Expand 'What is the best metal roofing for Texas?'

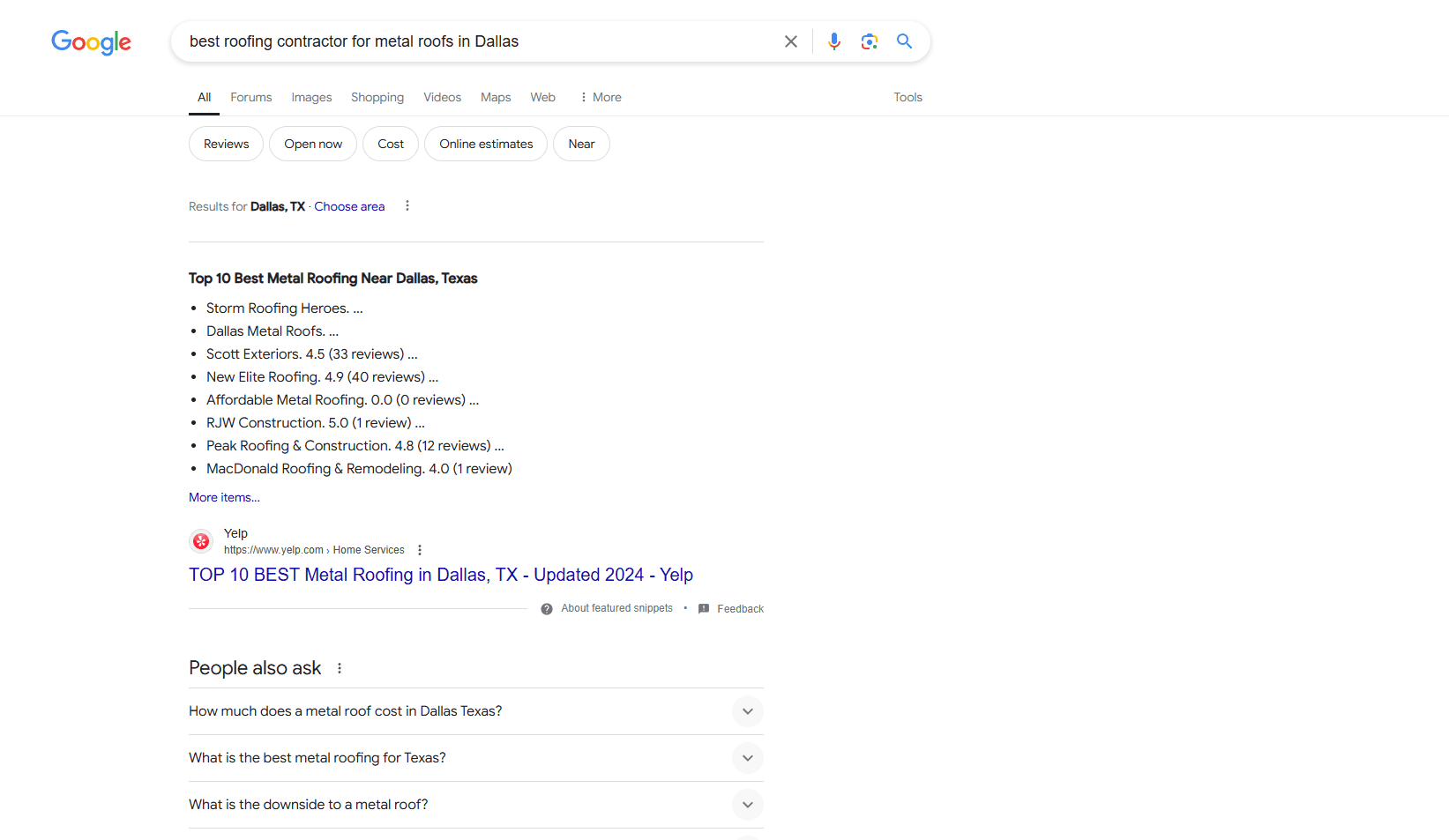pos(476,758)
